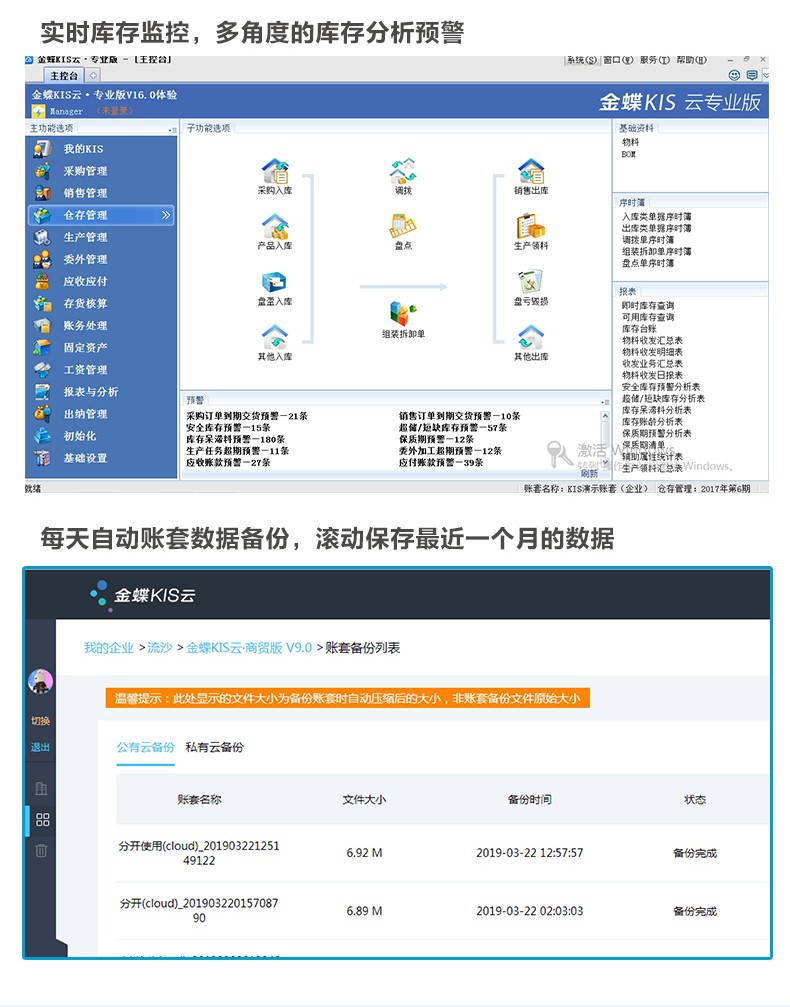Open the 其他入库 other receipt icon
Image resolution: width=790 pixels, height=1007 pixels.
(275, 337)
